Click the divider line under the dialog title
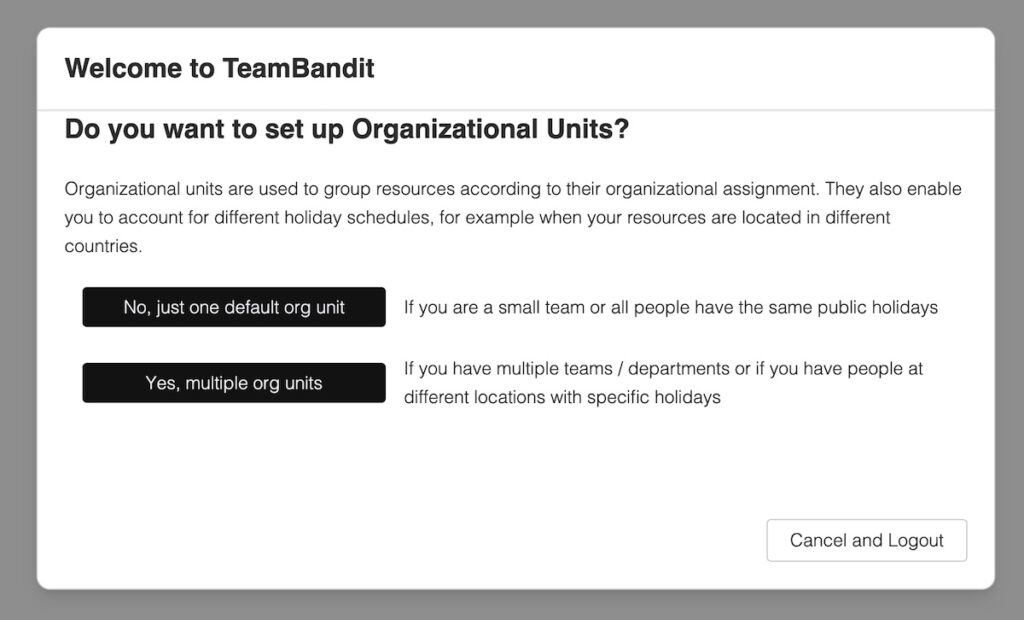The height and width of the screenshot is (620, 1024). [x=516, y=109]
